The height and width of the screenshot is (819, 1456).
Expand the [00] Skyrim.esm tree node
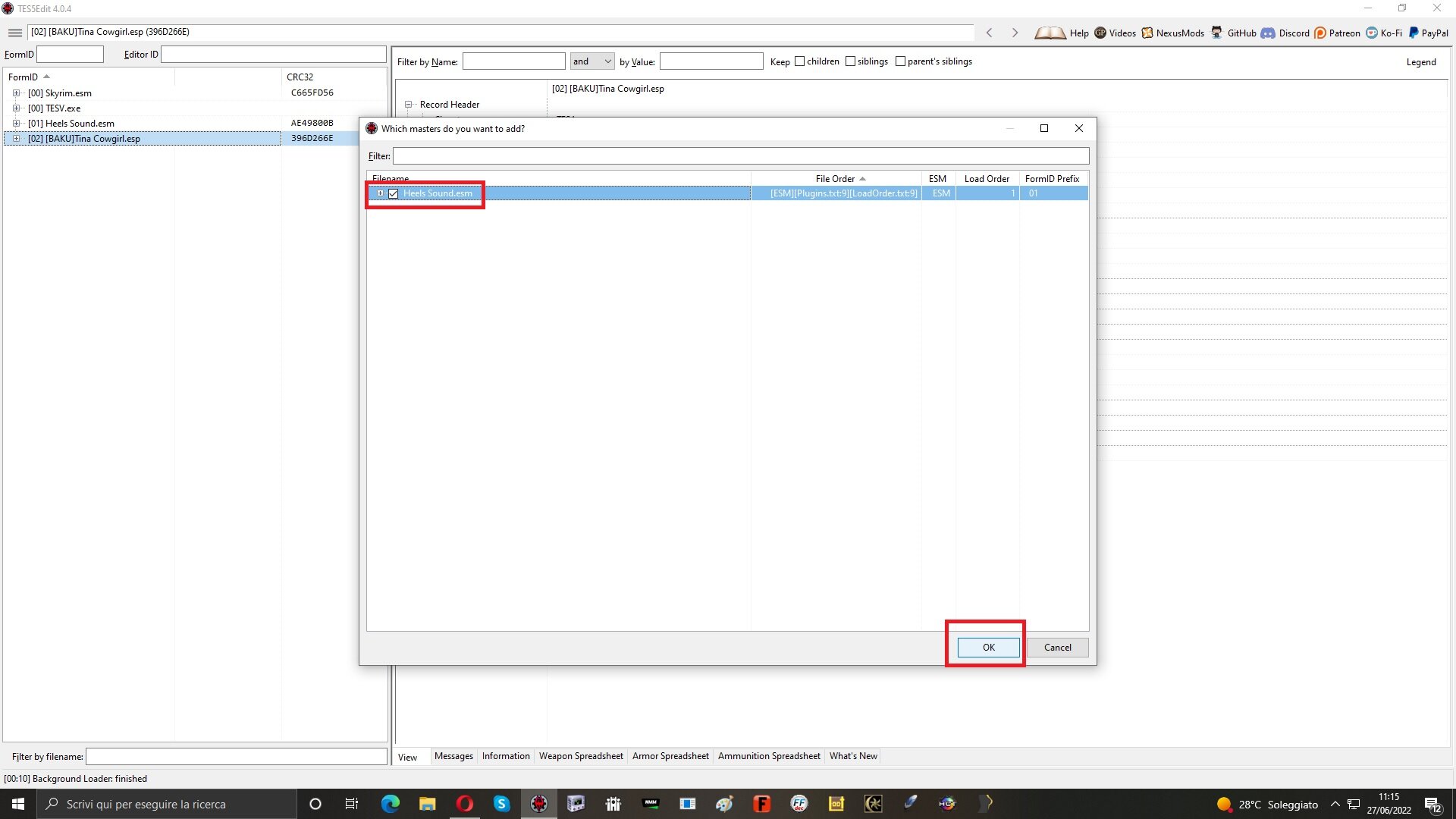pos(16,93)
